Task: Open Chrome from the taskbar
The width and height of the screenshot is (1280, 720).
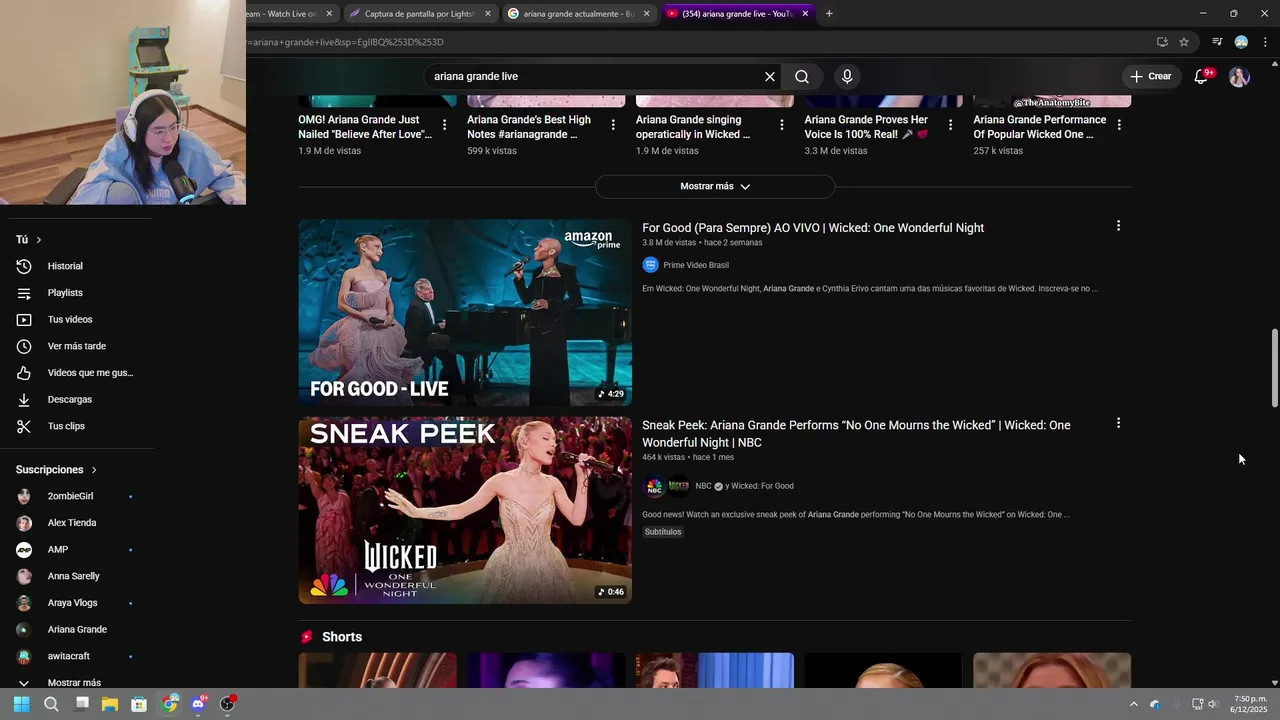Action: point(170,704)
